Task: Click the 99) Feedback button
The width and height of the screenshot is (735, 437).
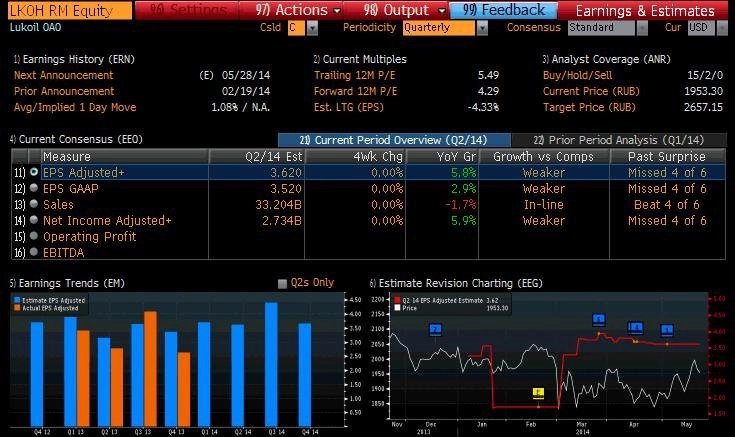Action: (503, 10)
